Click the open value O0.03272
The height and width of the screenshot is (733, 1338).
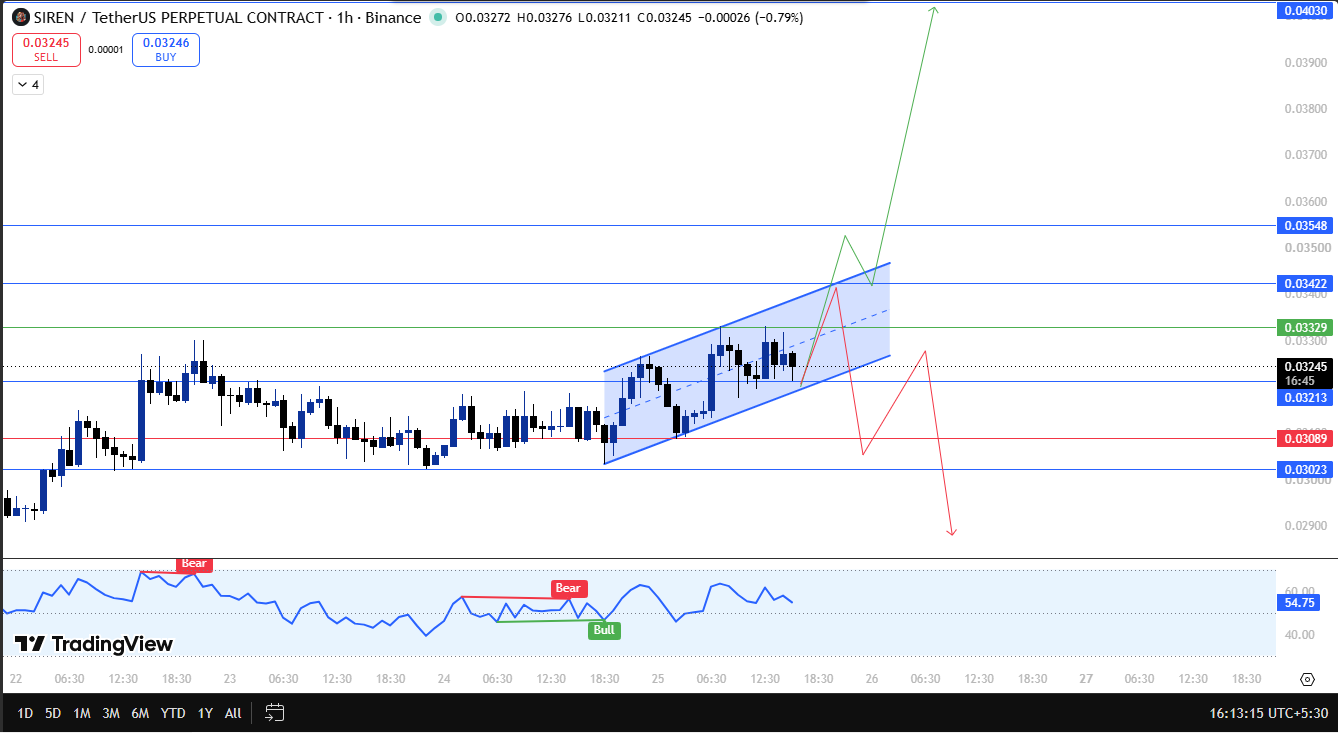pyautogui.click(x=482, y=18)
